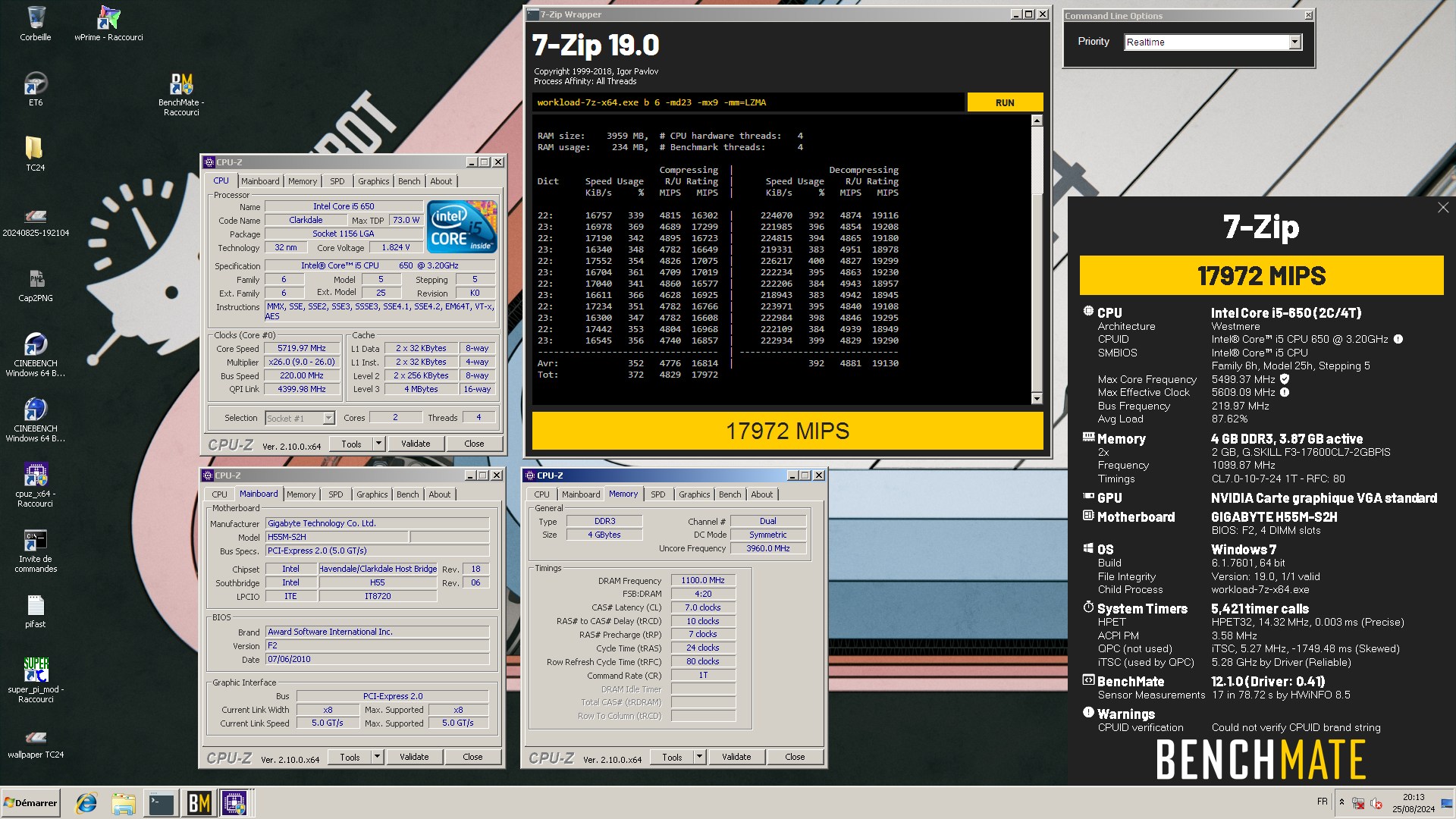Open Bench tab in Memory CPU-Z window

coord(730,494)
